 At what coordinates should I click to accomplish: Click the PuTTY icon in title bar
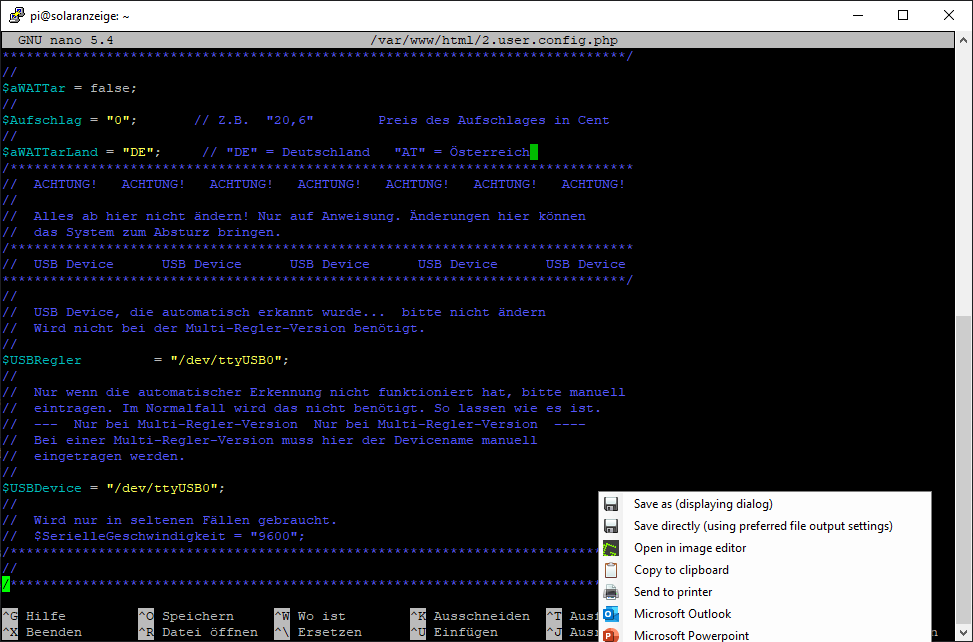(15, 15)
